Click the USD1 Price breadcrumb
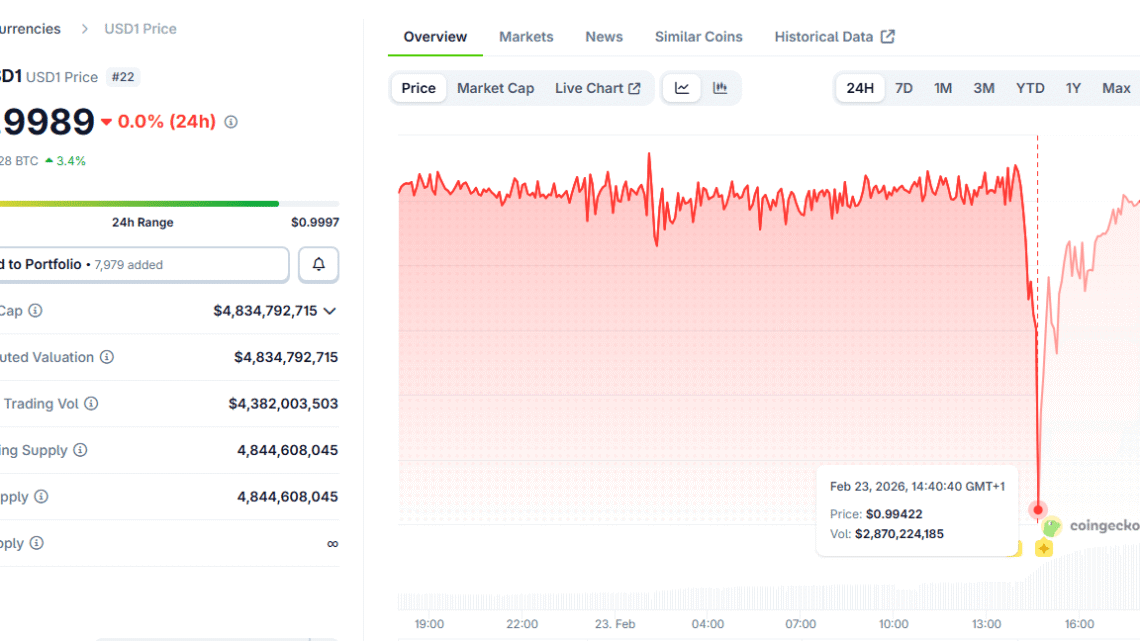Screen dimensions: 1140x641 (140, 29)
